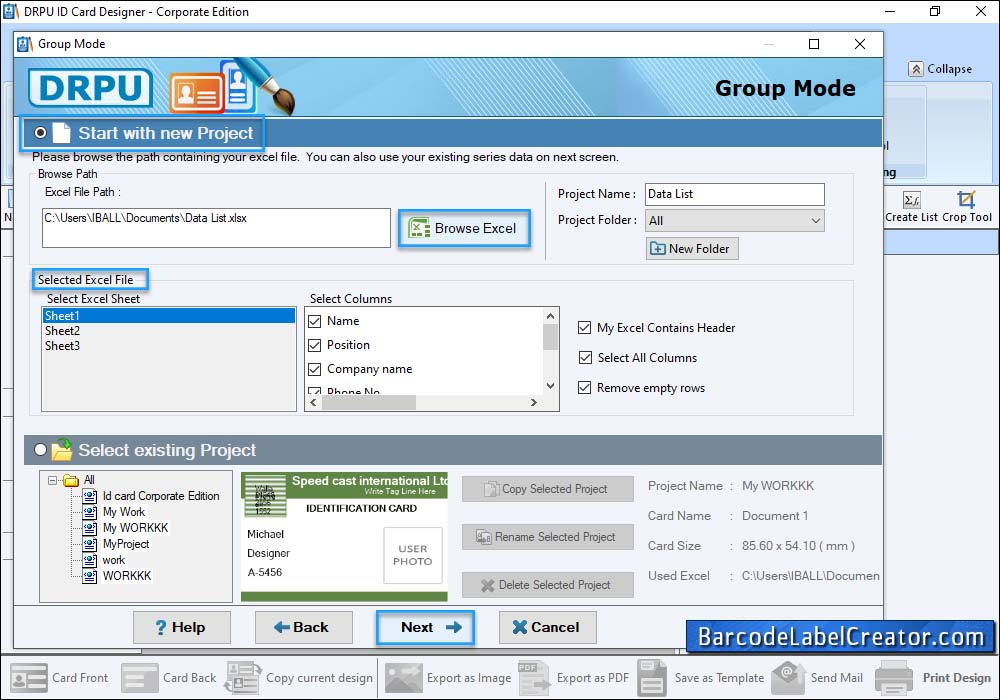The width and height of the screenshot is (1000, 700).
Task: Collapse the All folder tree node
Action: click(x=52, y=480)
